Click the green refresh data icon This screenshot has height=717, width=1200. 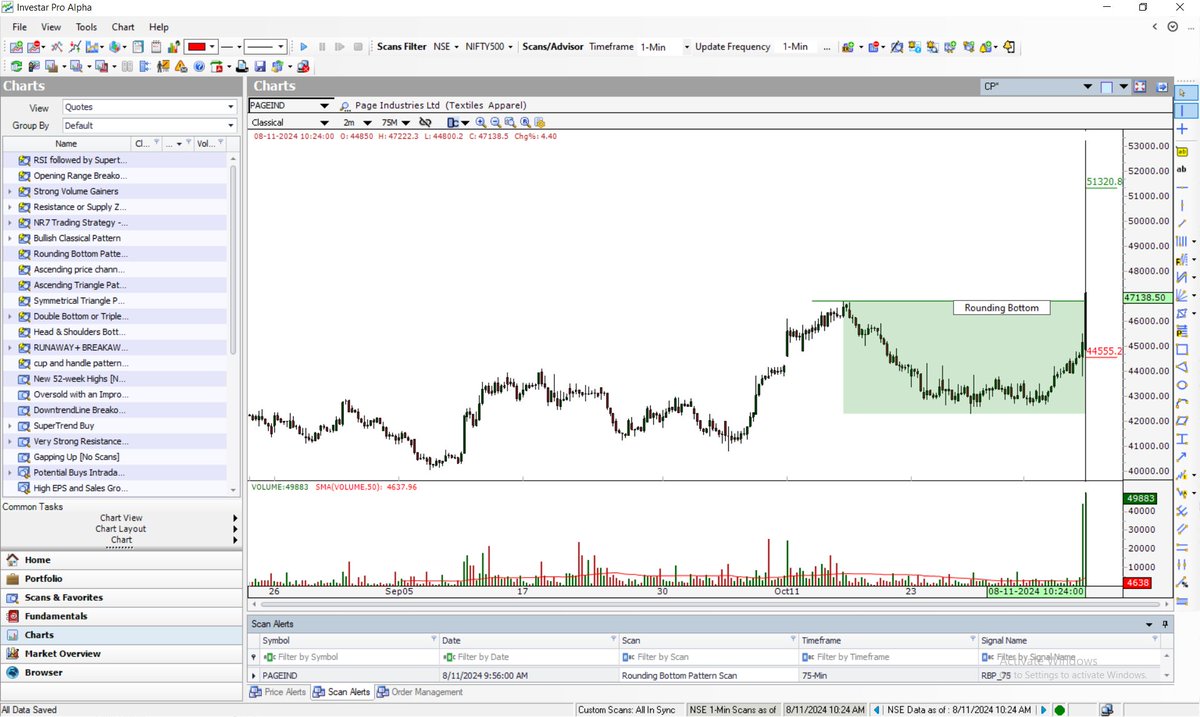[16, 66]
